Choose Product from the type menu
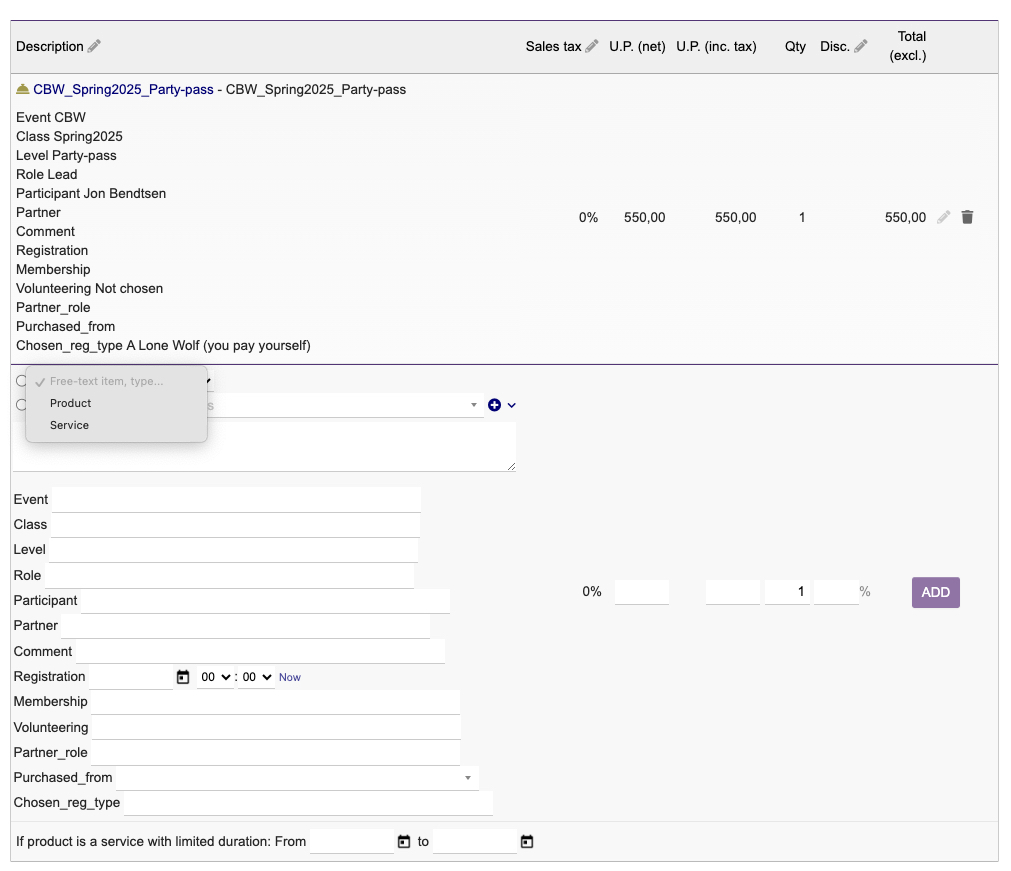 pyautogui.click(x=70, y=403)
